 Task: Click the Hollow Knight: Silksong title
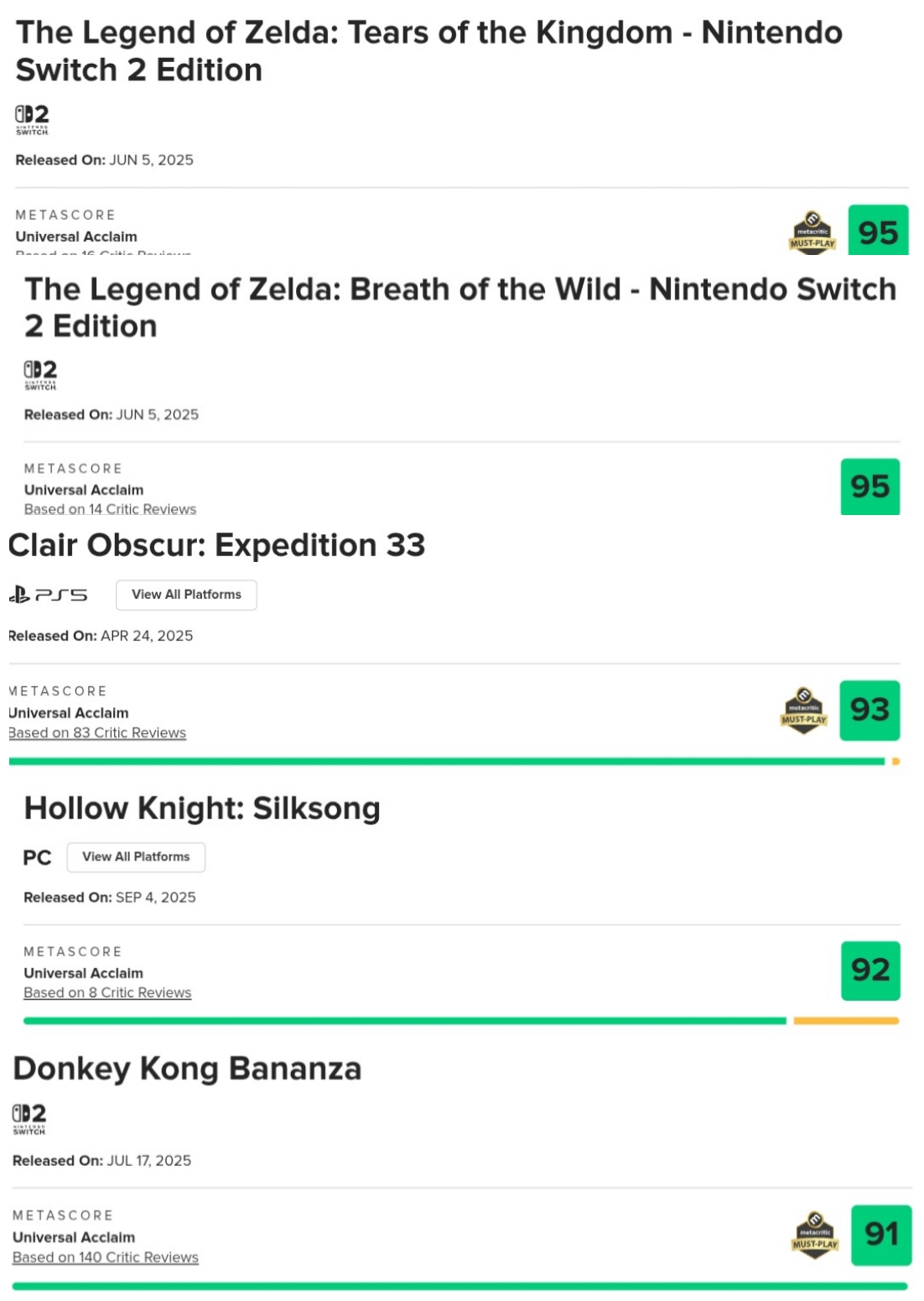click(202, 808)
